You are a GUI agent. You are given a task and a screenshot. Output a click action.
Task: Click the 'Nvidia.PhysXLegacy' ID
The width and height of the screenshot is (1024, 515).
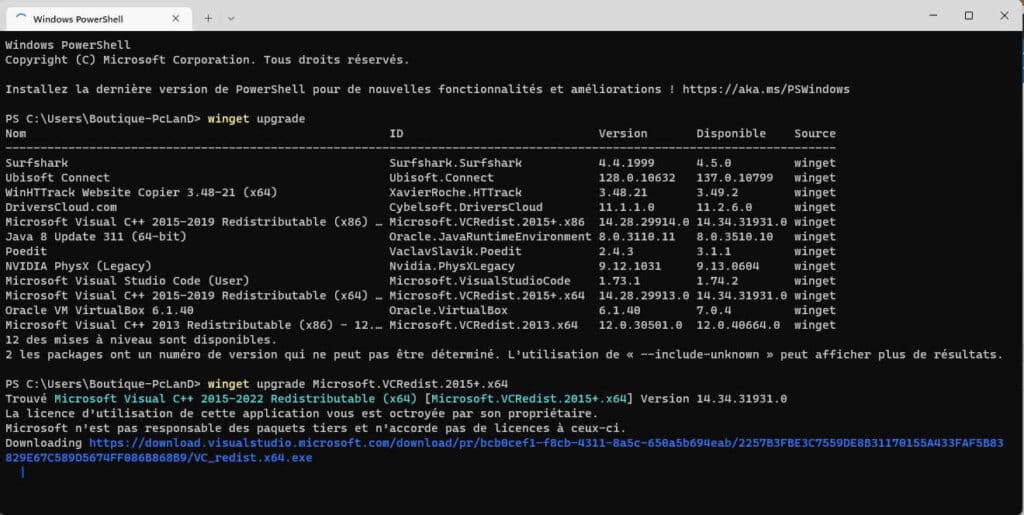452,266
